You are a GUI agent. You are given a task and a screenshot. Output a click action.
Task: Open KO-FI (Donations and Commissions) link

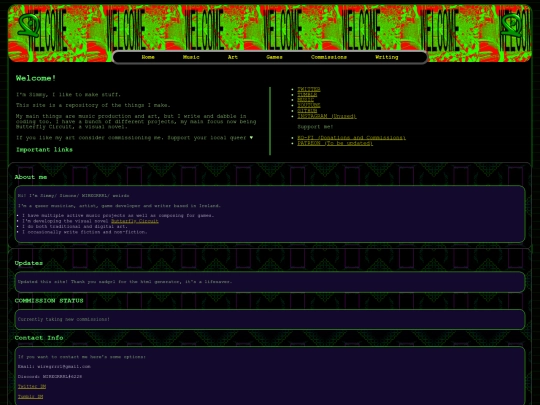[x=352, y=138]
